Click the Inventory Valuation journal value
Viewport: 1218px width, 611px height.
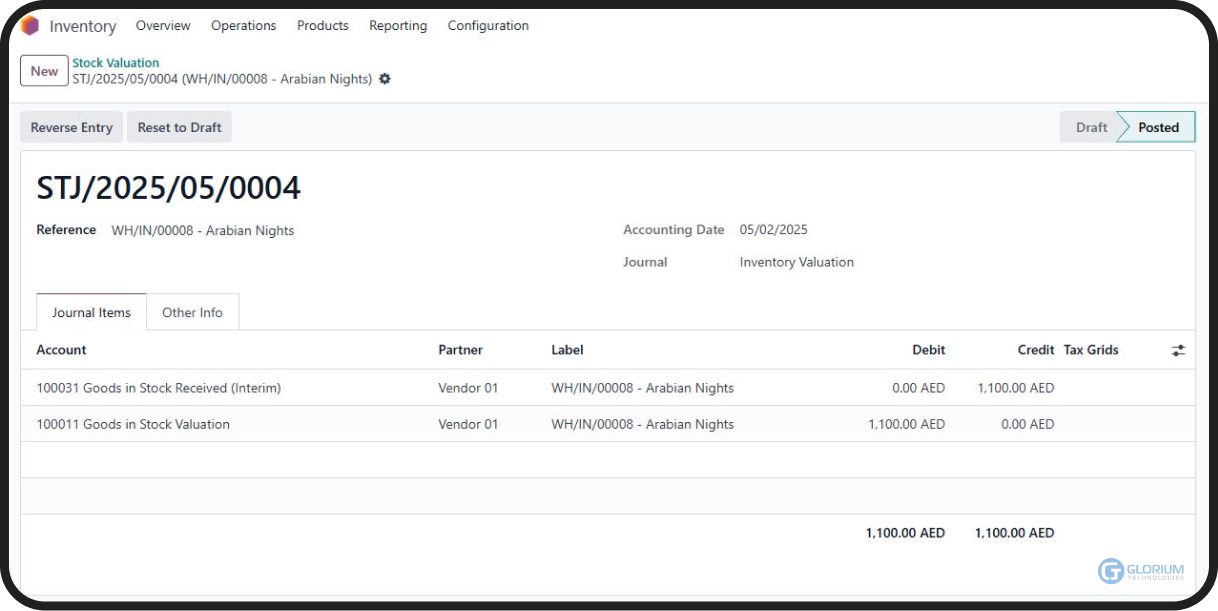796,262
